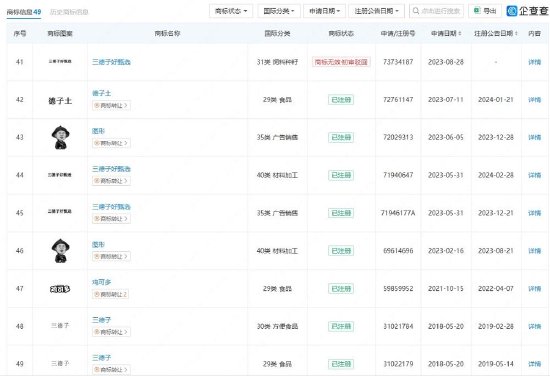Open the 商标状态 filter dropdown
Image resolution: width=550 pixels, height=376 pixels.
231,11
